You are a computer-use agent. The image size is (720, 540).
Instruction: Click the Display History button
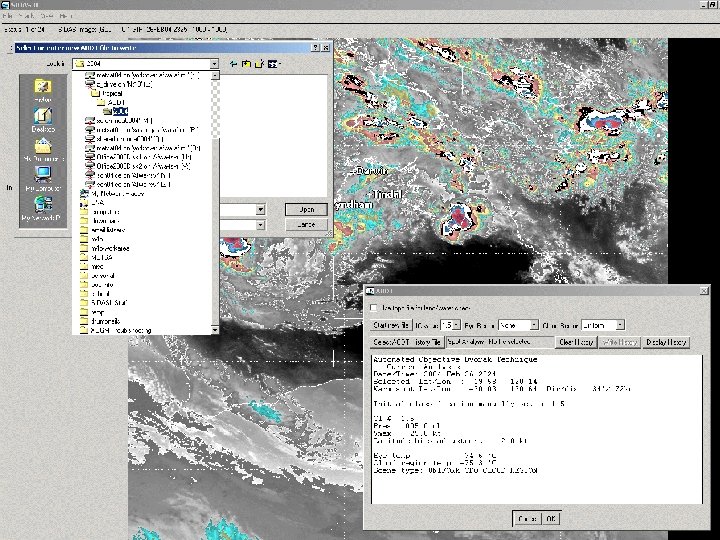(666, 342)
